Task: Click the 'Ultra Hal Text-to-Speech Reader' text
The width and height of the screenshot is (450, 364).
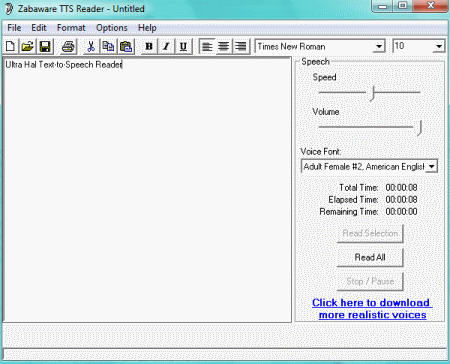Action: click(64, 65)
